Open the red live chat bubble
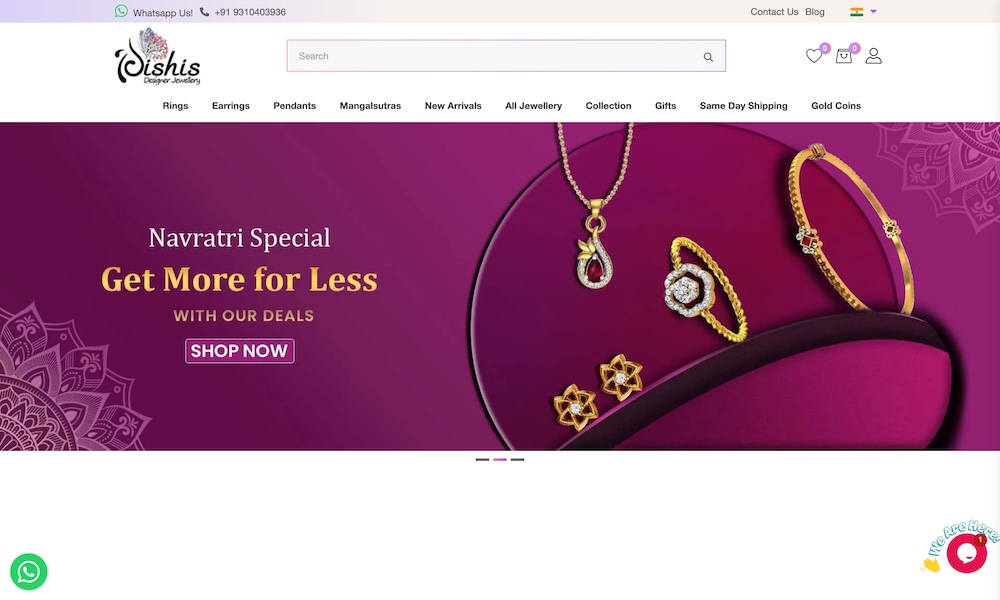1000x600 pixels. coord(966,553)
